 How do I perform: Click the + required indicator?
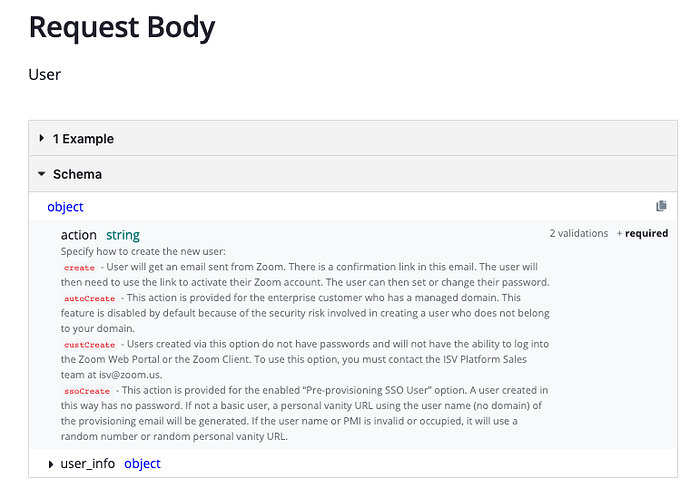(x=642, y=233)
